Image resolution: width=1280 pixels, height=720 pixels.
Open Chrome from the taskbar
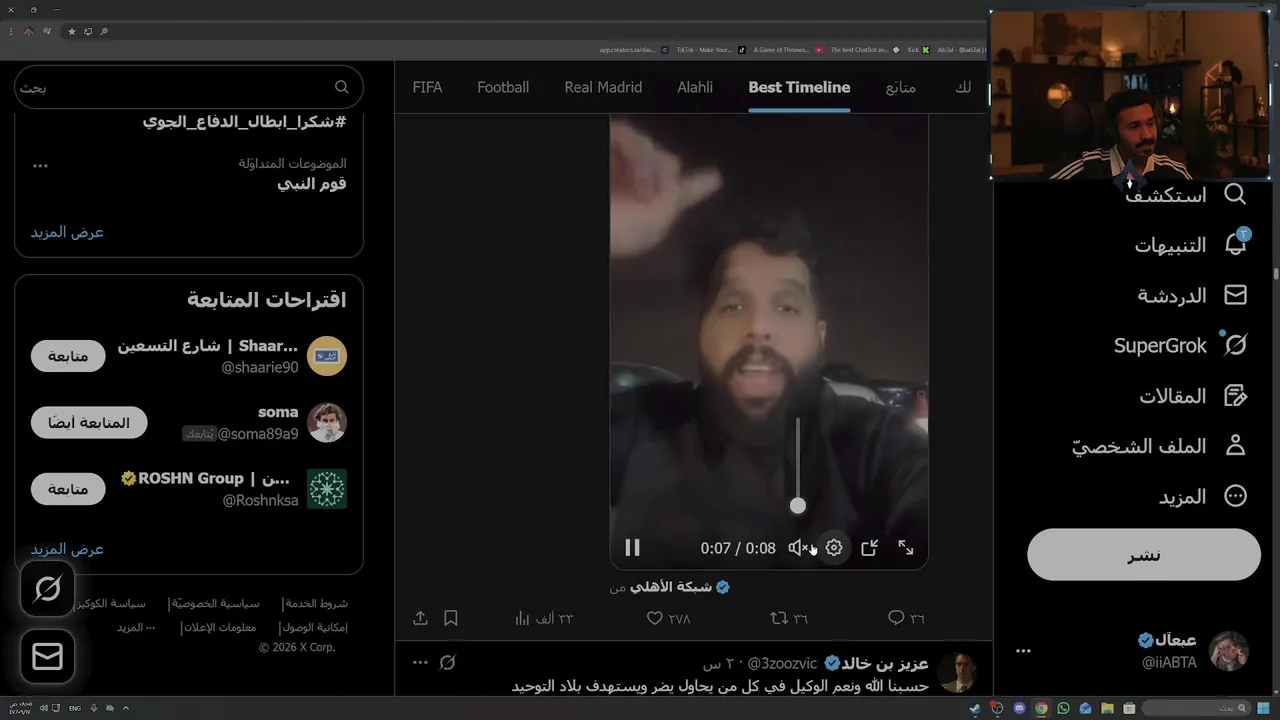1041,709
